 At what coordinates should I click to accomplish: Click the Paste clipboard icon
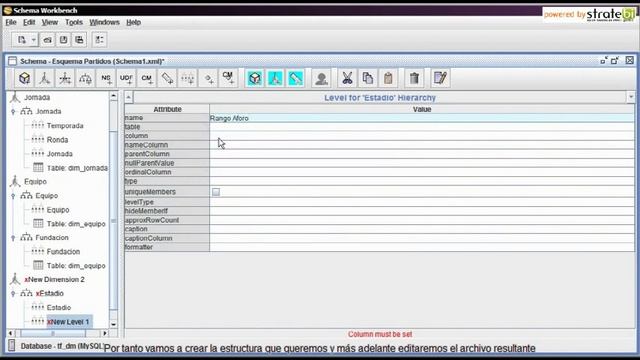tap(388, 78)
